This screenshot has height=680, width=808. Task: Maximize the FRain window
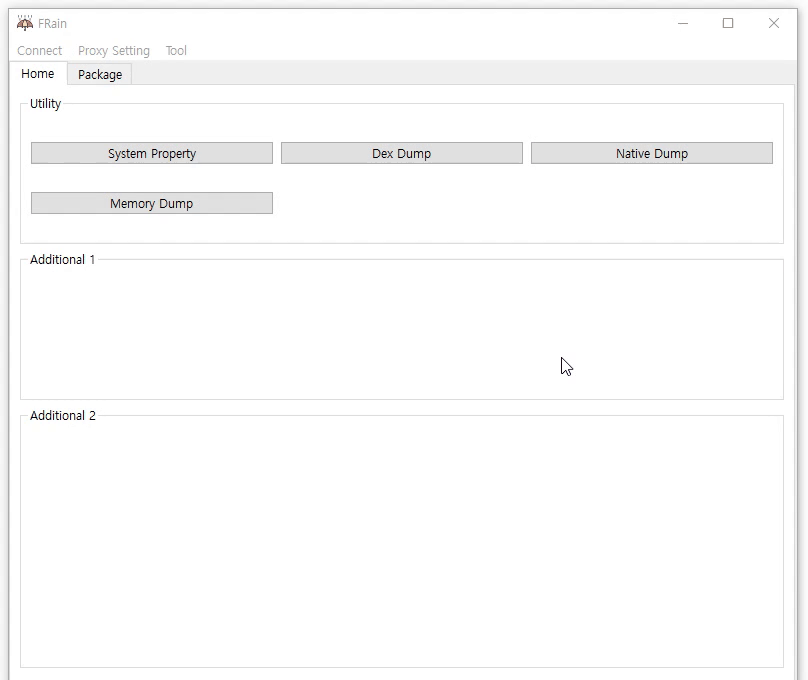point(728,23)
